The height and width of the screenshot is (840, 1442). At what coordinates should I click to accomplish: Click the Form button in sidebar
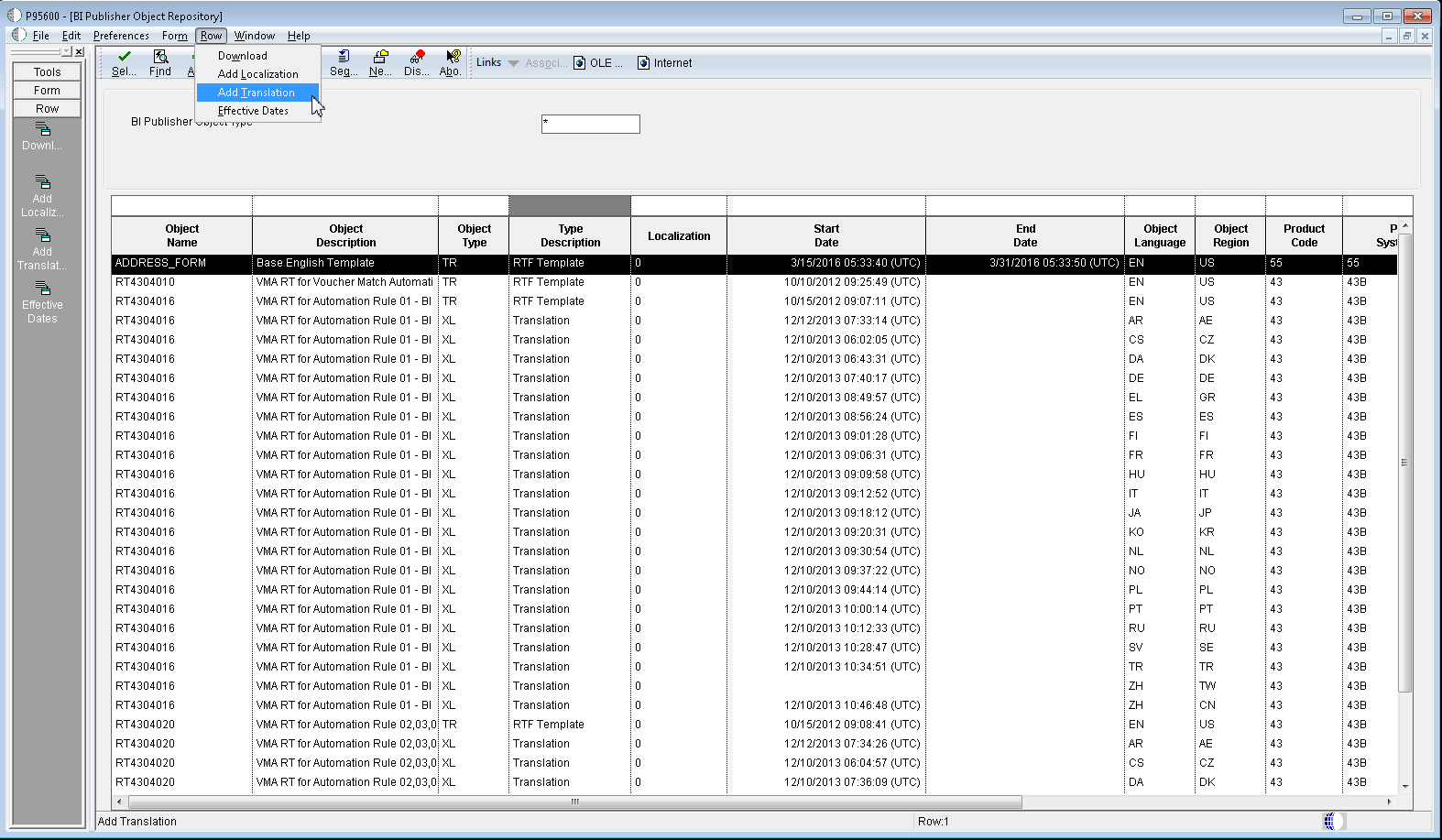pyautogui.click(x=47, y=91)
